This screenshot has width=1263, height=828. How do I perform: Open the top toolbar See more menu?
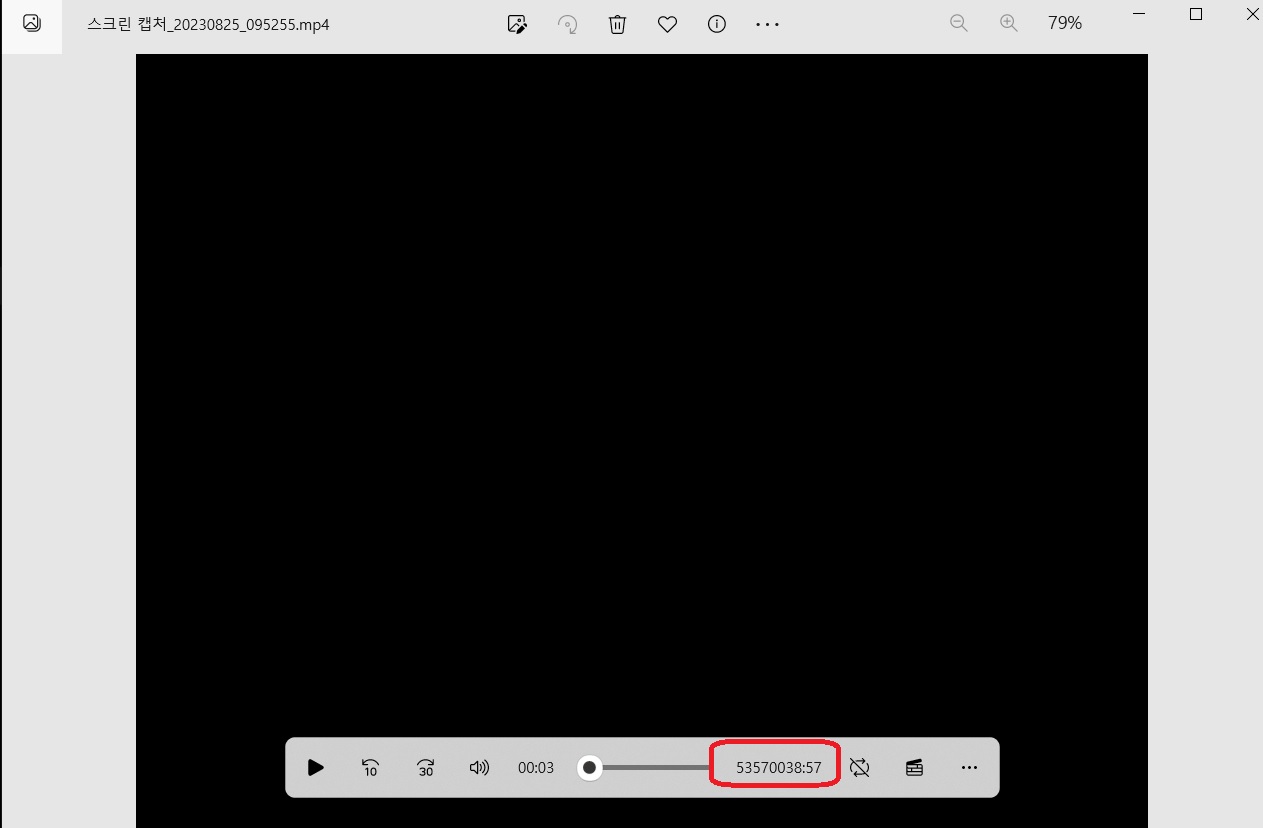(x=767, y=24)
